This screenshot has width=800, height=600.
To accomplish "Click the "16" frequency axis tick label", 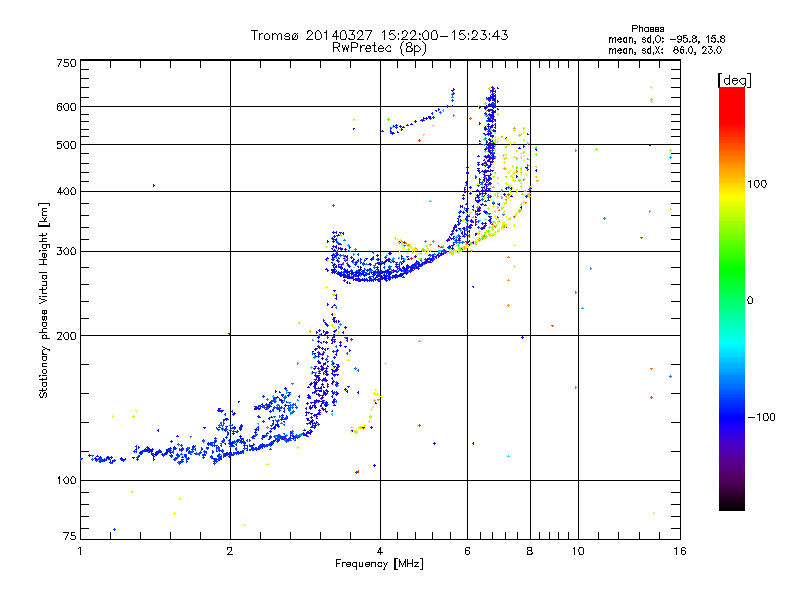I will (x=680, y=551).
